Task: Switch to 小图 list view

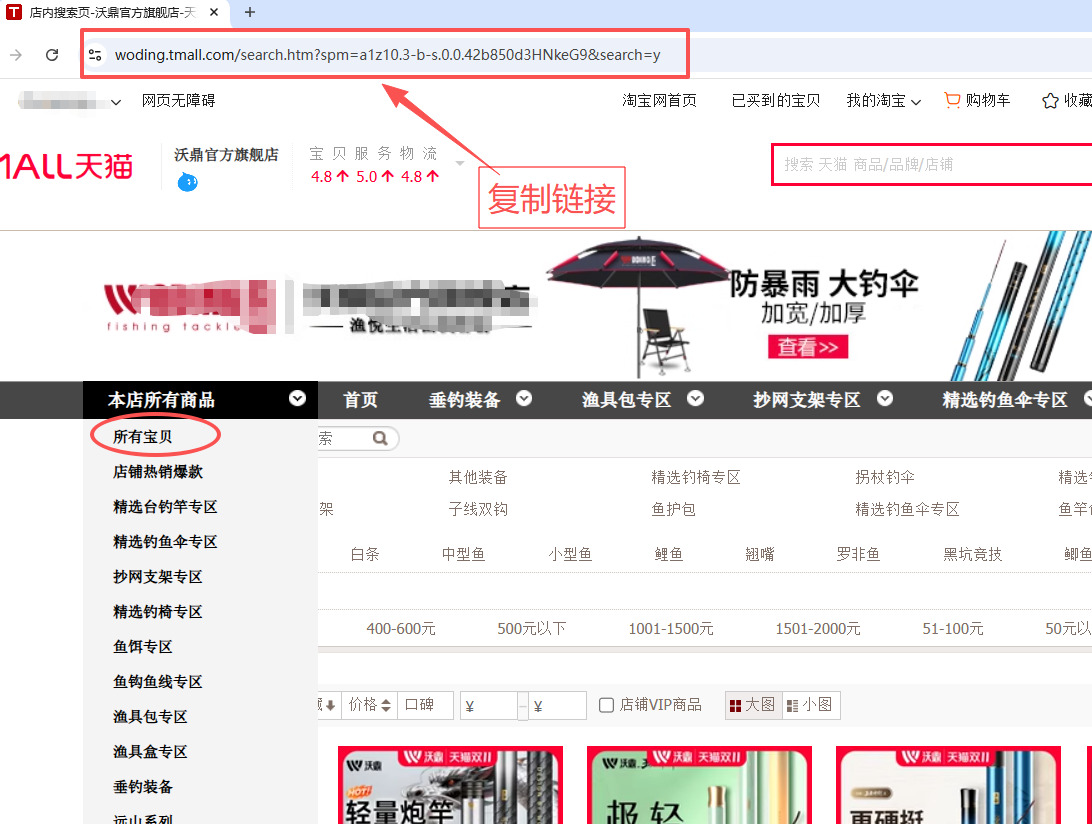Action: click(x=811, y=705)
